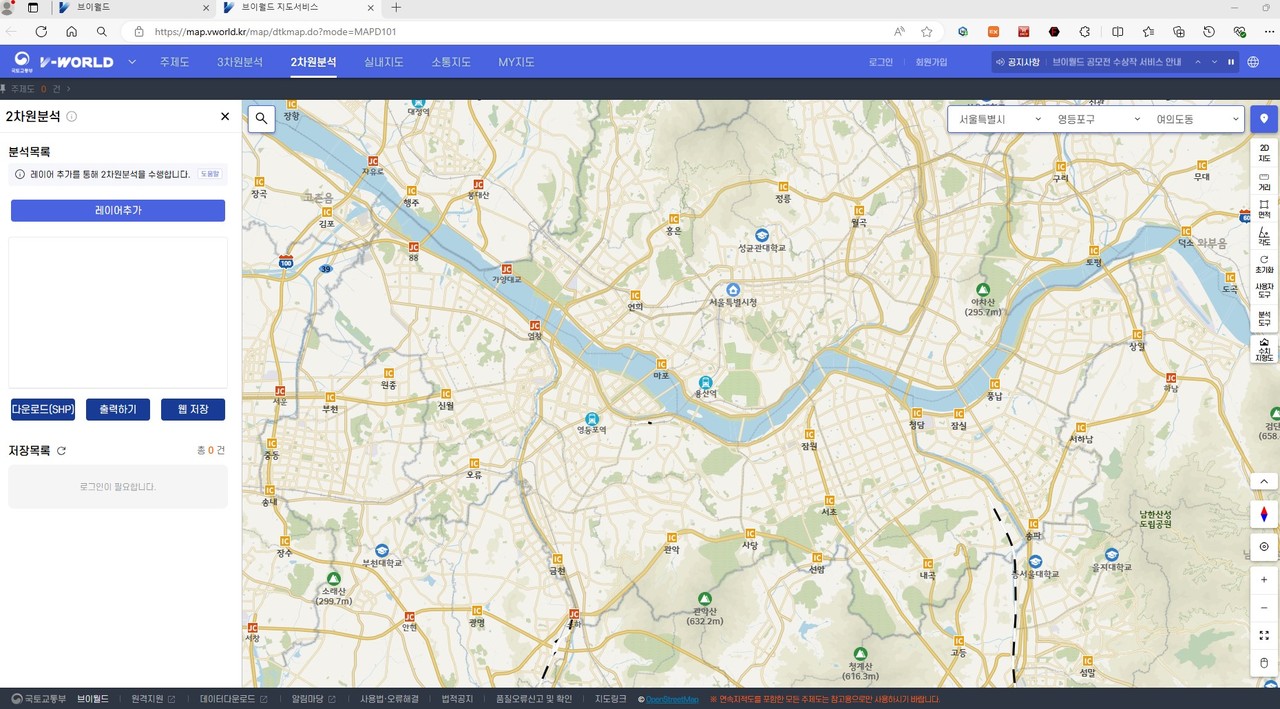
Task: Click the fullscreen expand map icon
Action: (x=1264, y=635)
